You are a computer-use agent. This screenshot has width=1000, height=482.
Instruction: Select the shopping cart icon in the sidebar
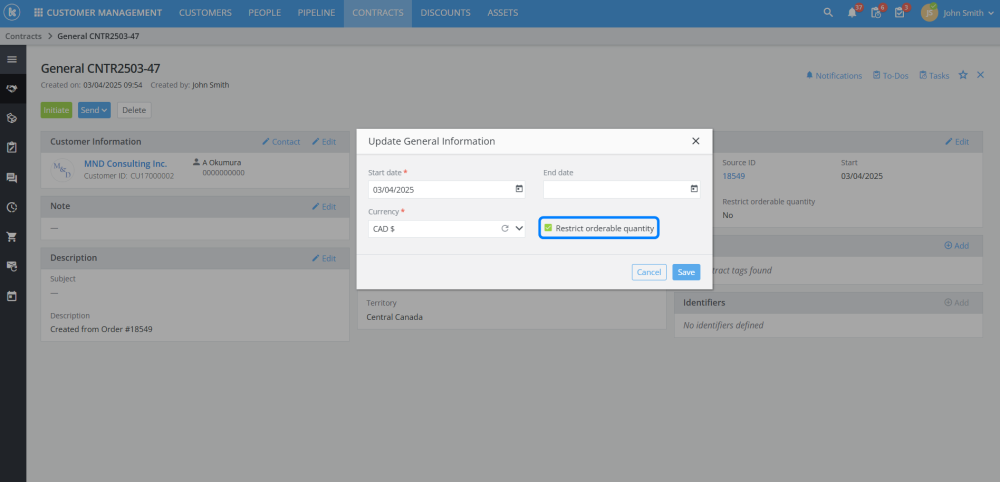coord(11,237)
